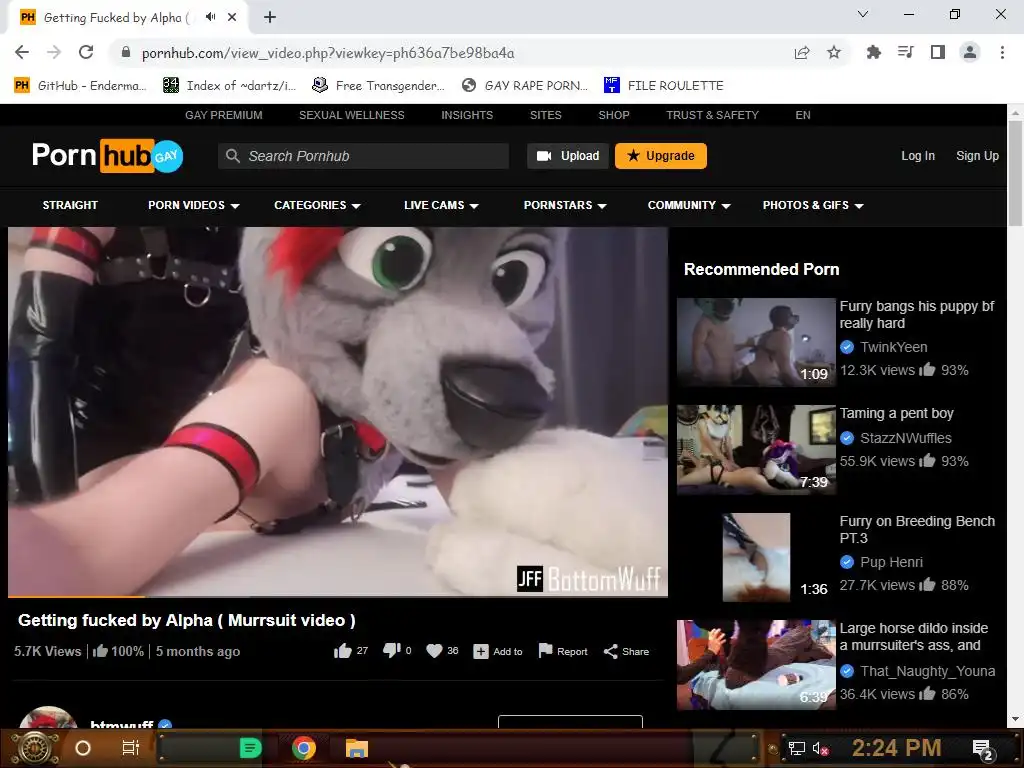
Task: Report the video via the flag icon
Action: click(545, 650)
